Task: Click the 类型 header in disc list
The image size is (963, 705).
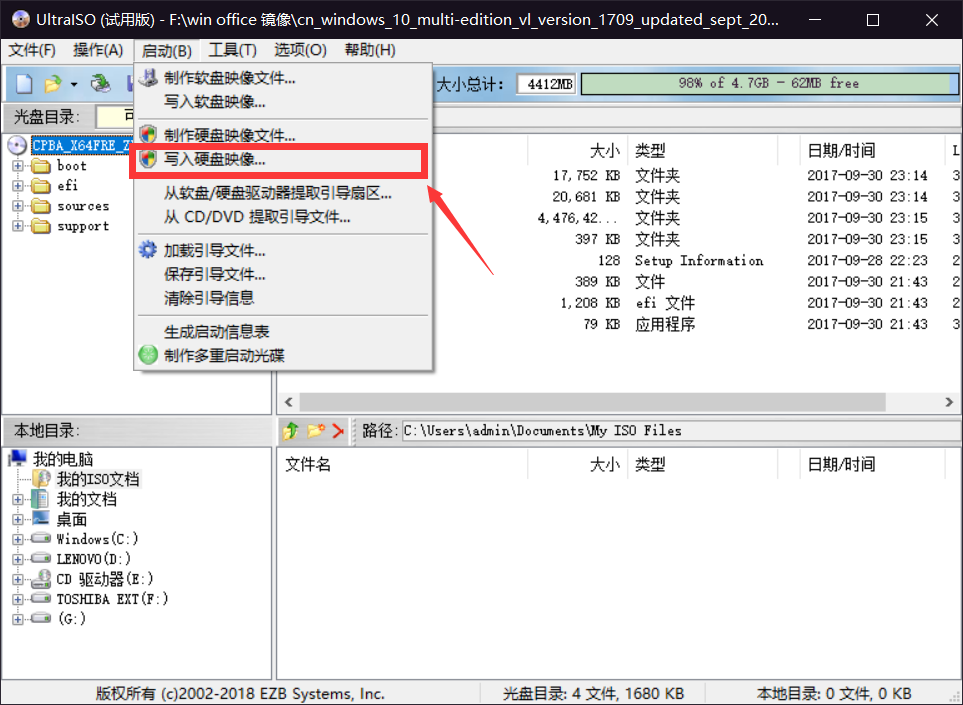Action: (x=702, y=150)
